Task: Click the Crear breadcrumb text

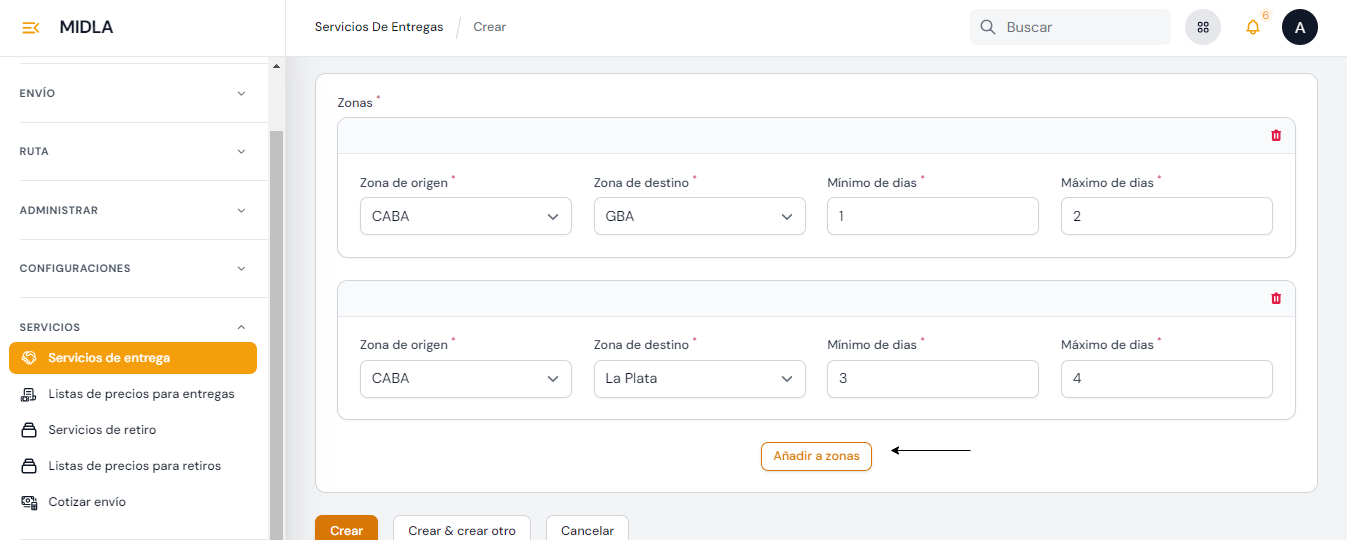Action: tap(490, 27)
